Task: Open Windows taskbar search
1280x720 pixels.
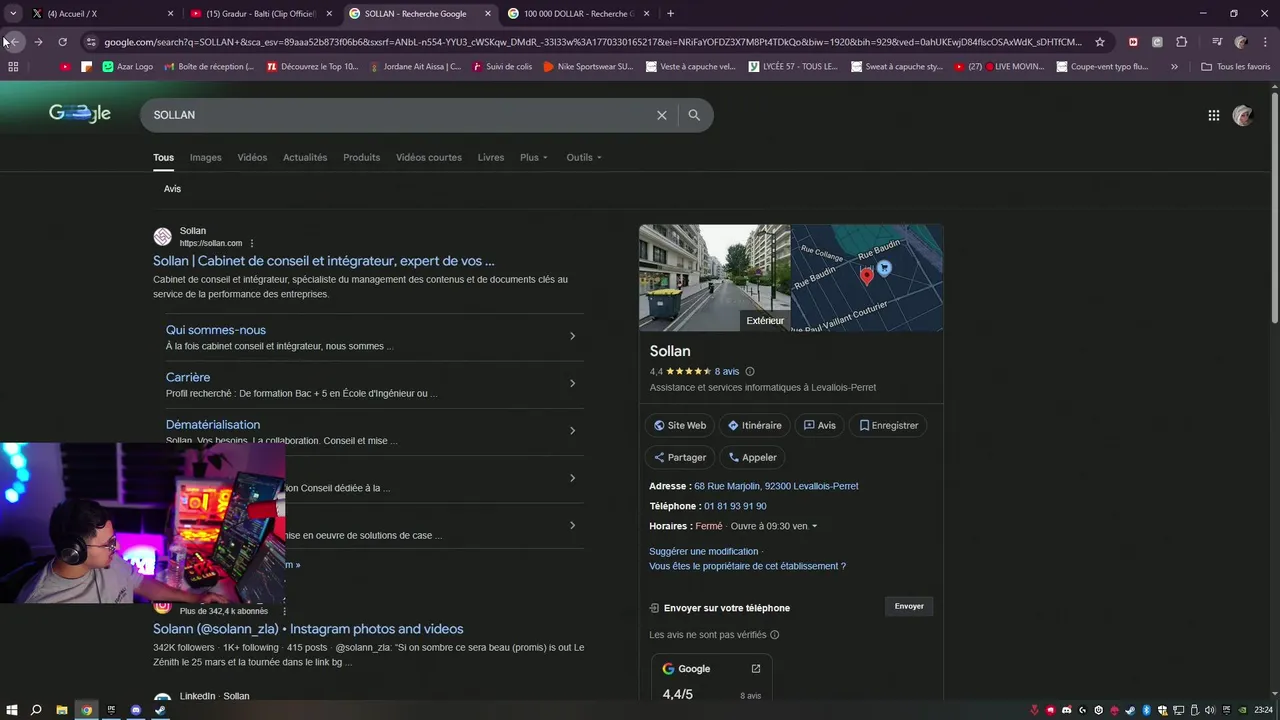Action: pyautogui.click(x=36, y=710)
